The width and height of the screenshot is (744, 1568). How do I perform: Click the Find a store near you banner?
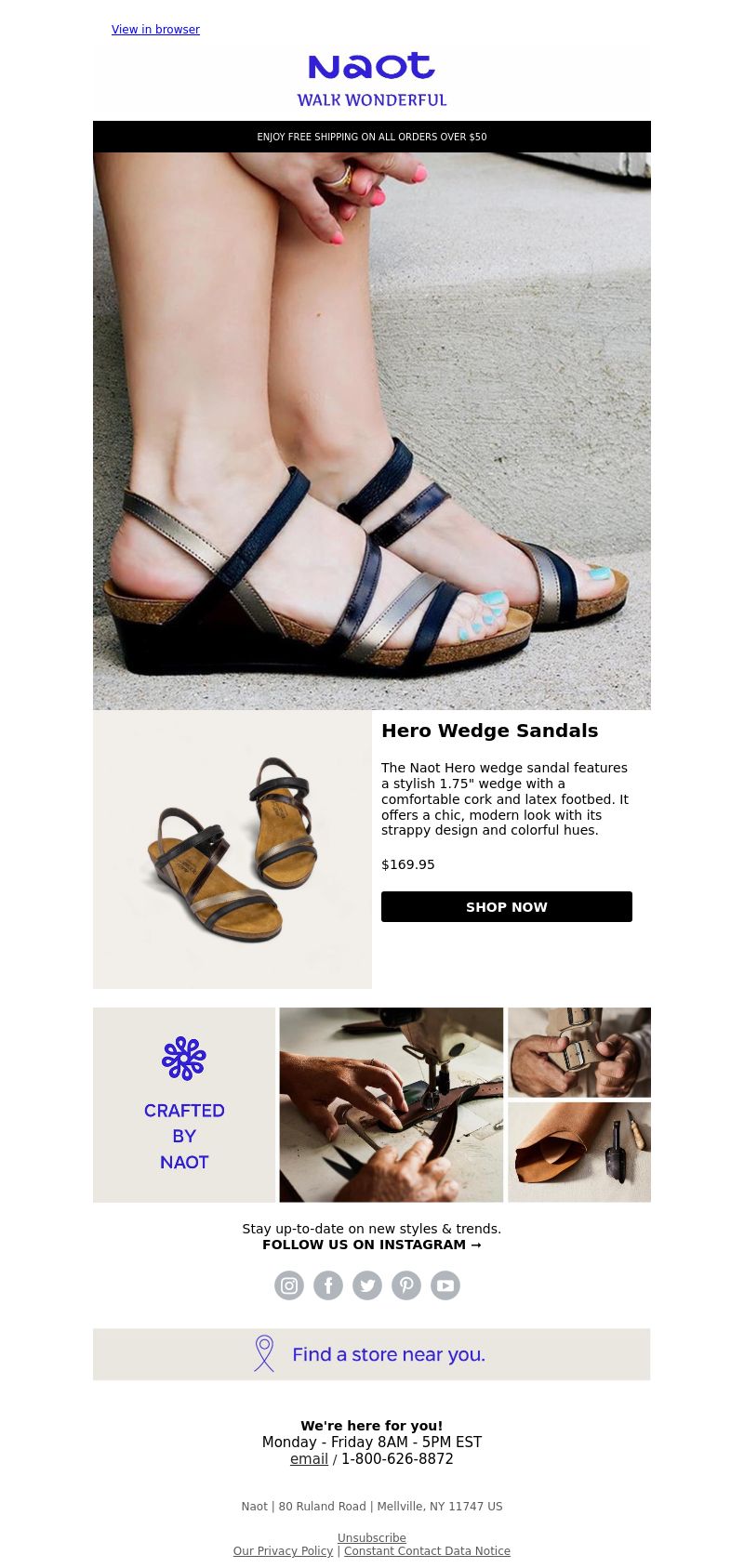click(x=372, y=1354)
